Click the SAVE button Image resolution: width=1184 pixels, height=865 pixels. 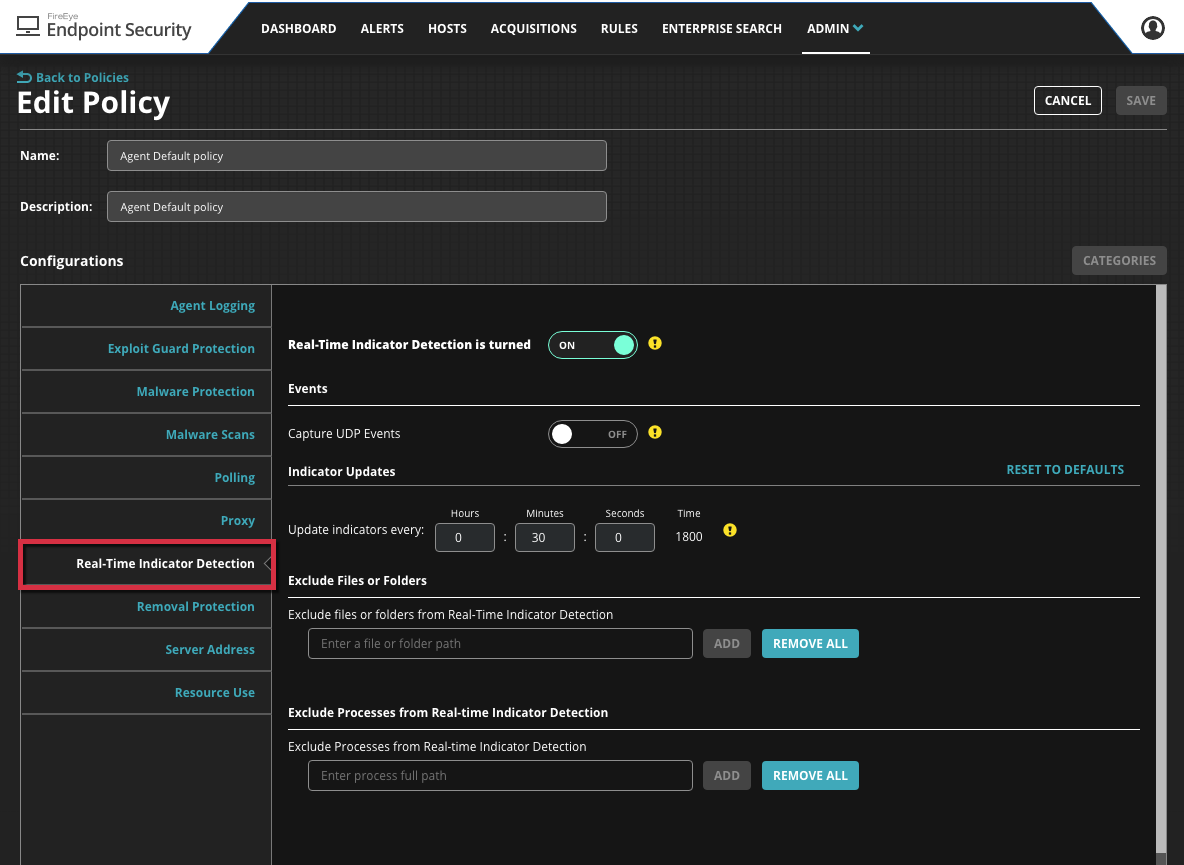pyautogui.click(x=1141, y=100)
